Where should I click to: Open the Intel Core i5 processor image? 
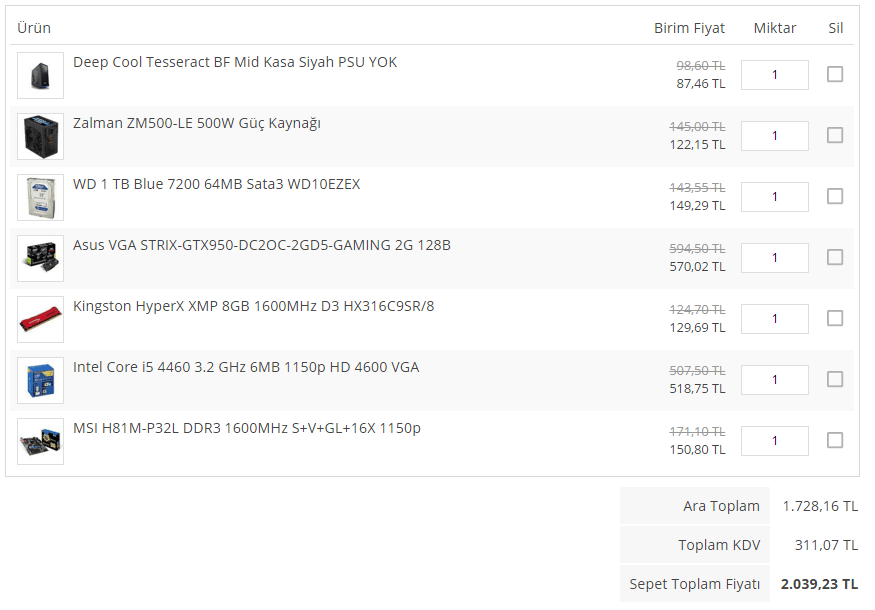[x=40, y=380]
